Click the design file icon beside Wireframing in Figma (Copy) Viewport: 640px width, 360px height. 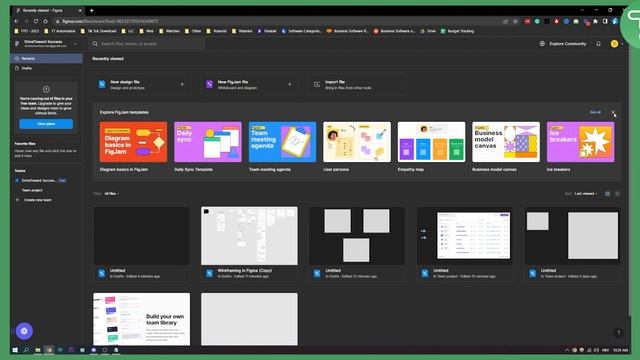209,273
